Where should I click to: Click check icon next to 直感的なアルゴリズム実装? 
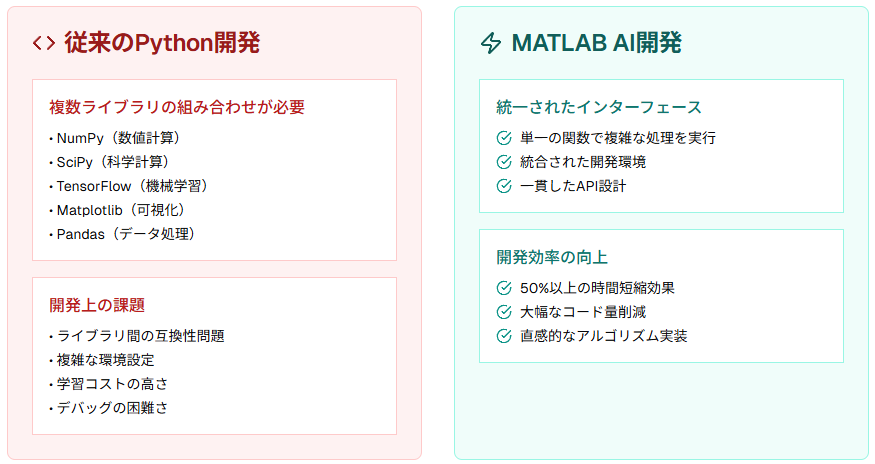504,336
